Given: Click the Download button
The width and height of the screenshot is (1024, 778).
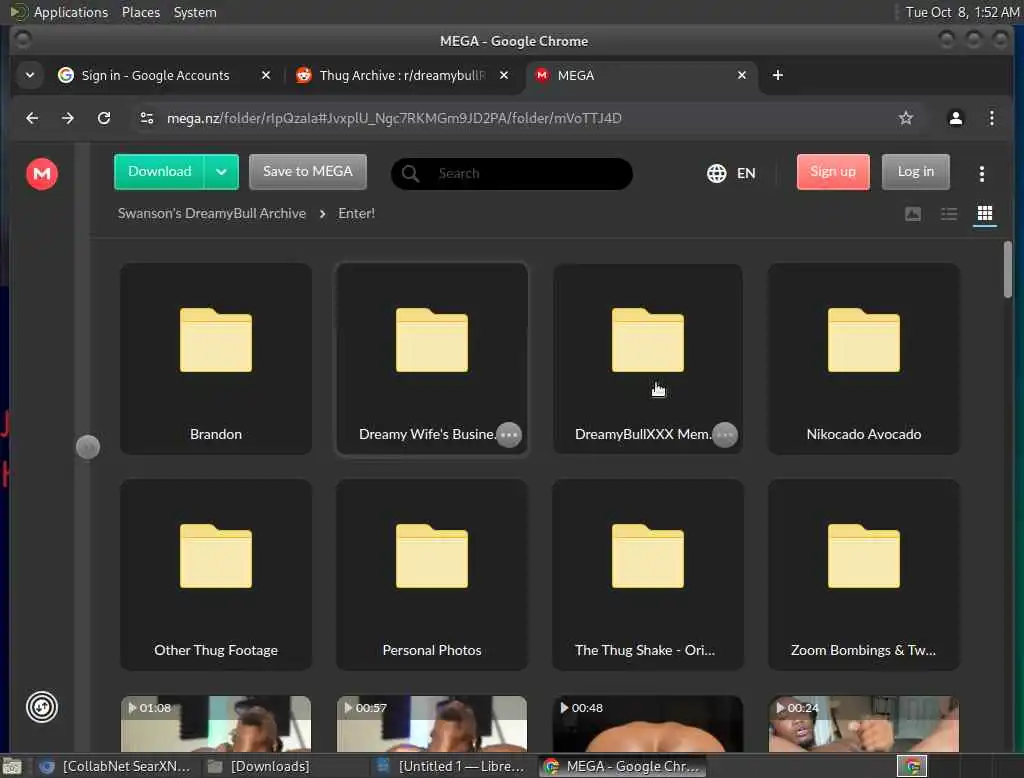Looking at the screenshot, I should pyautogui.click(x=159, y=172).
